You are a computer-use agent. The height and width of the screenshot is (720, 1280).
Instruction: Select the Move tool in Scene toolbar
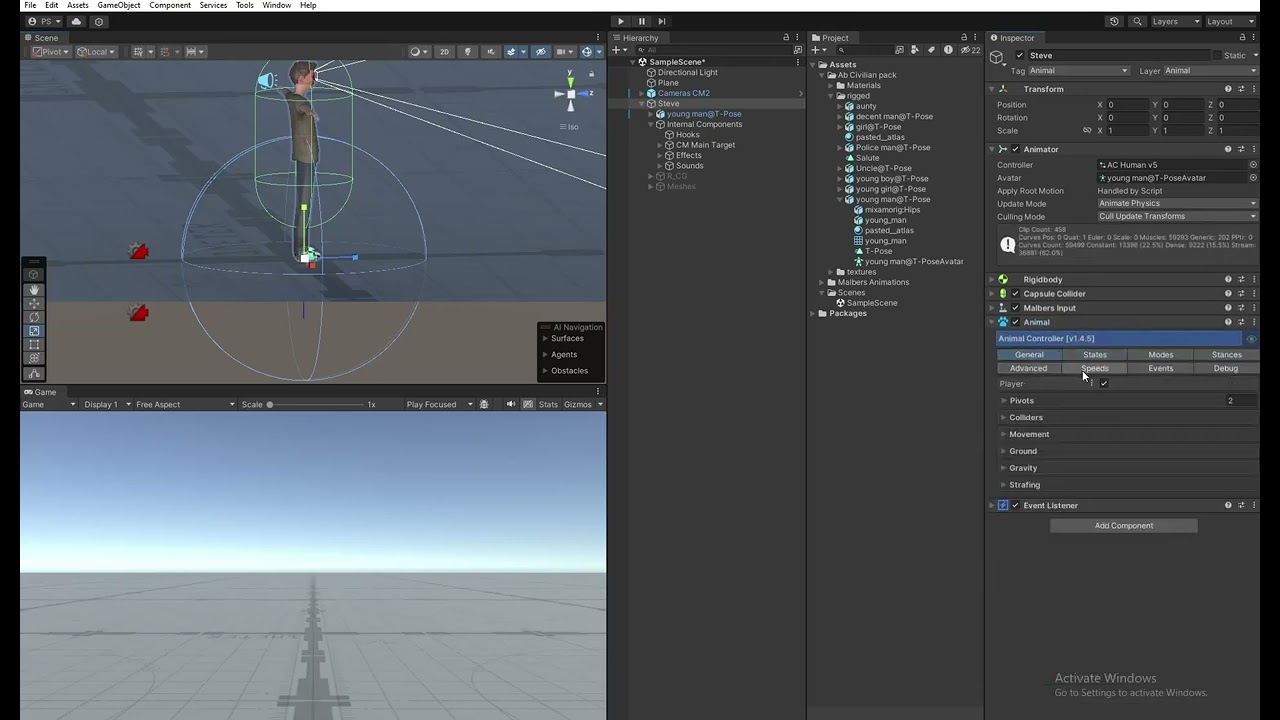click(35, 303)
